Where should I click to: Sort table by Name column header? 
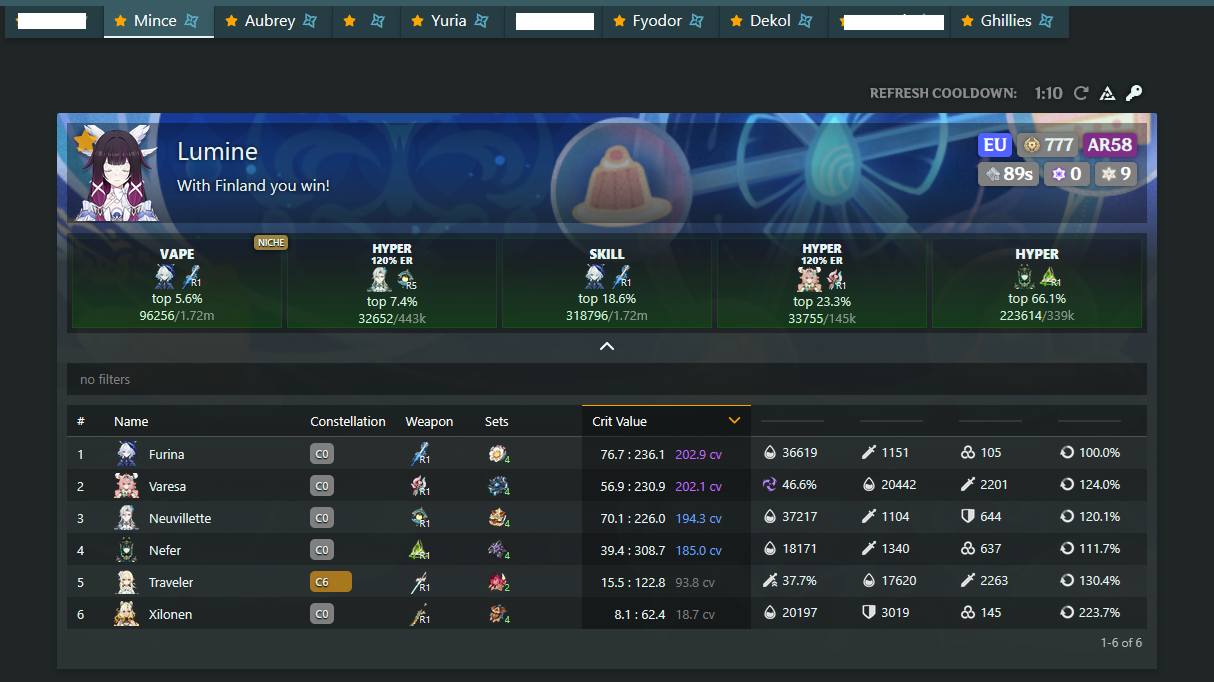pos(131,421)
